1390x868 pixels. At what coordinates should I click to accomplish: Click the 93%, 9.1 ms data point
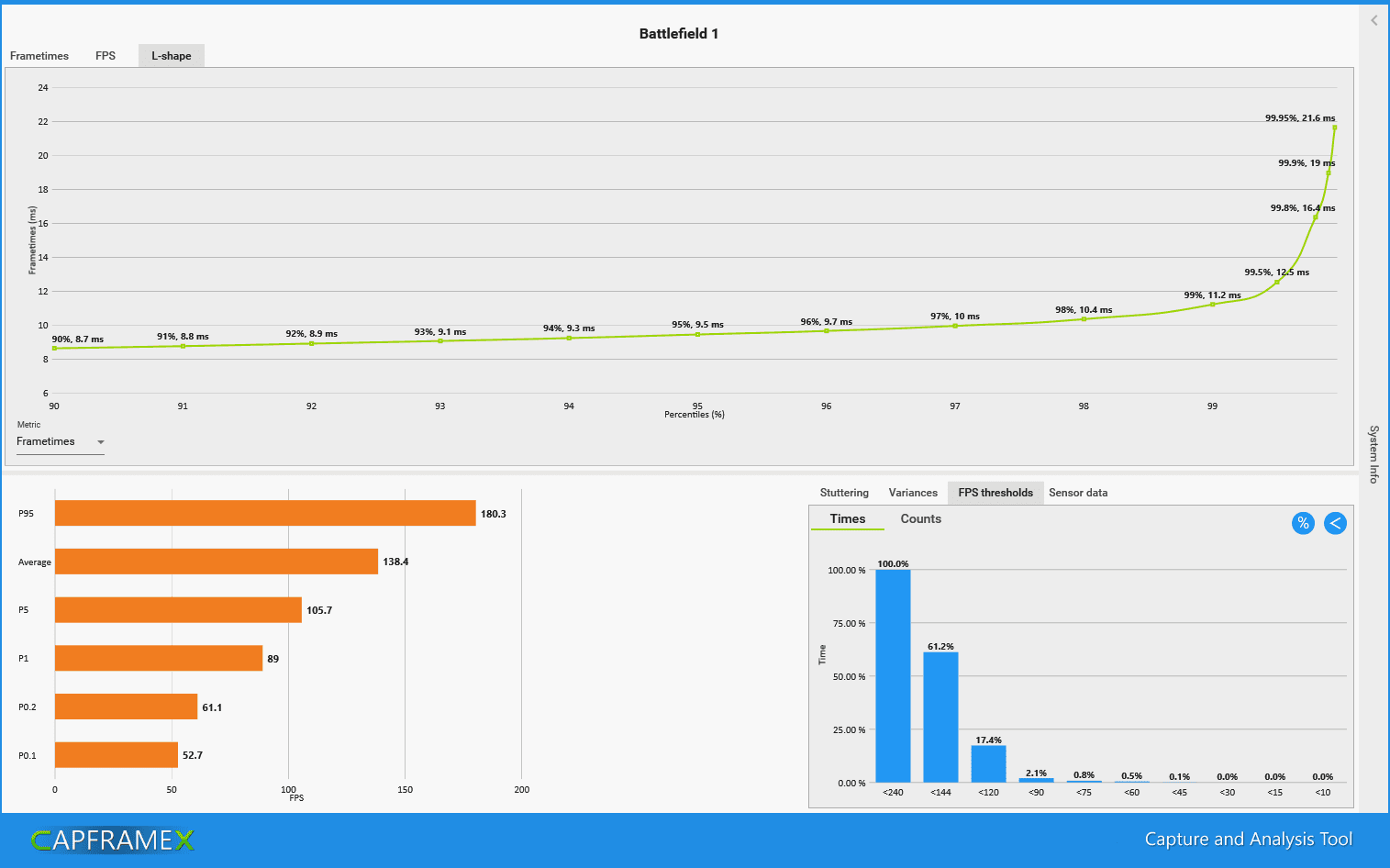point(440,340)
